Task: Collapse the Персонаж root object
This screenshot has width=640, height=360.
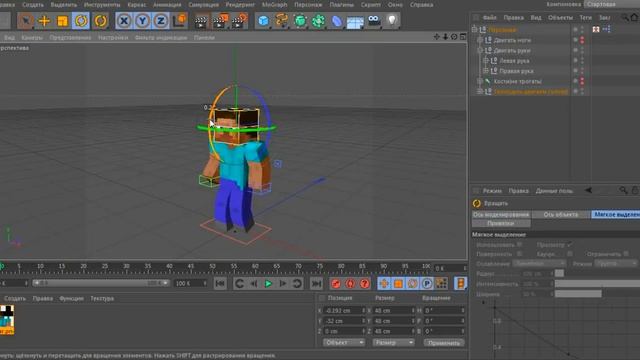Action: [474, 29]
